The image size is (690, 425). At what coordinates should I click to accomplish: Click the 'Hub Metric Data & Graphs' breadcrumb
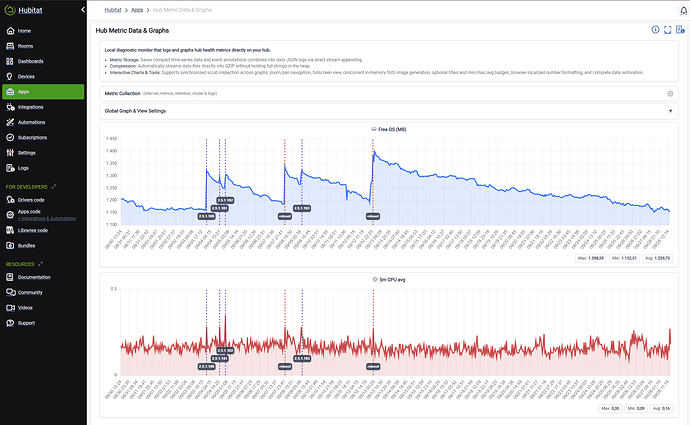click(x=182, y=10)
